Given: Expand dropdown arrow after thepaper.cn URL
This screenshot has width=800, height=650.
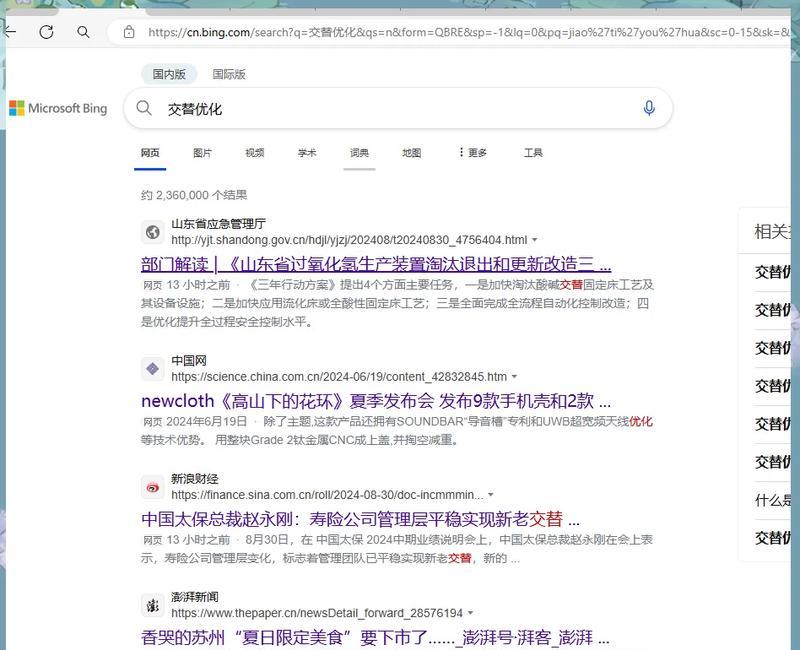Looking at the screenshot, I should pos(470,613).
